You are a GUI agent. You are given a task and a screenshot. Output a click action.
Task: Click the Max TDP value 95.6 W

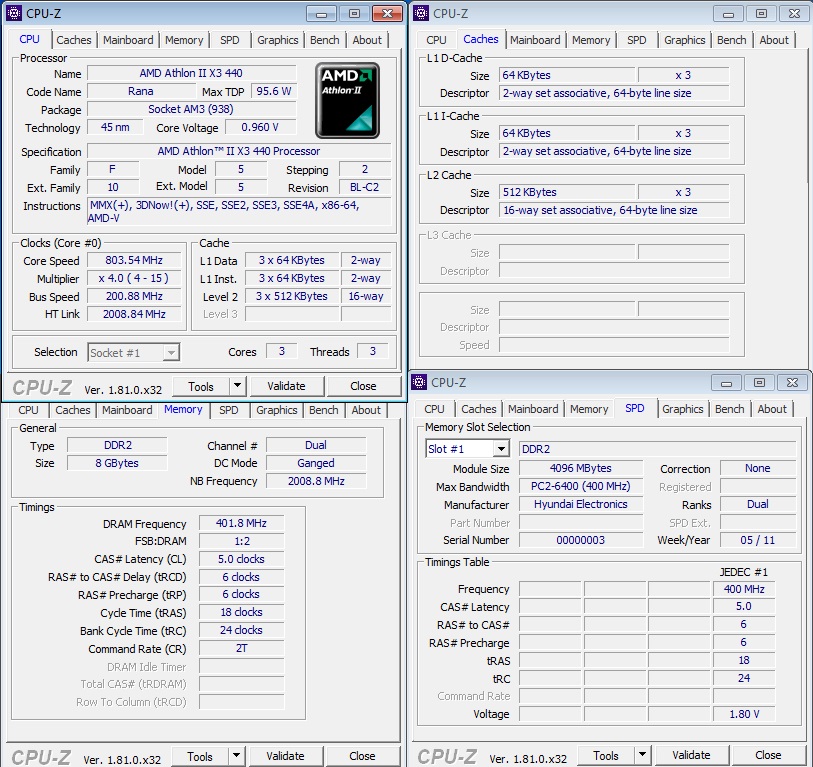(273, 91)
